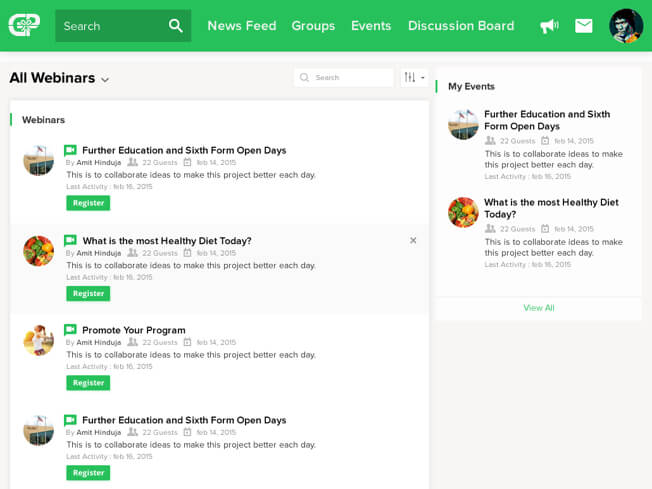
Task: Click guests icon in My Events Healthy Diet
Action: pos(490,229)
